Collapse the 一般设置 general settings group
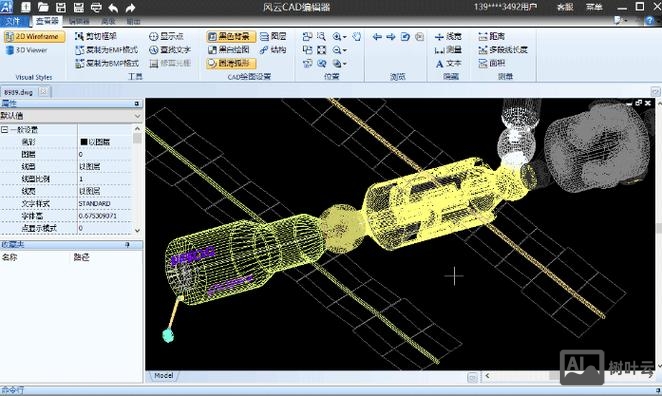Screen dimensions: 662x396 pyautogui.click(x=4, y=130)
